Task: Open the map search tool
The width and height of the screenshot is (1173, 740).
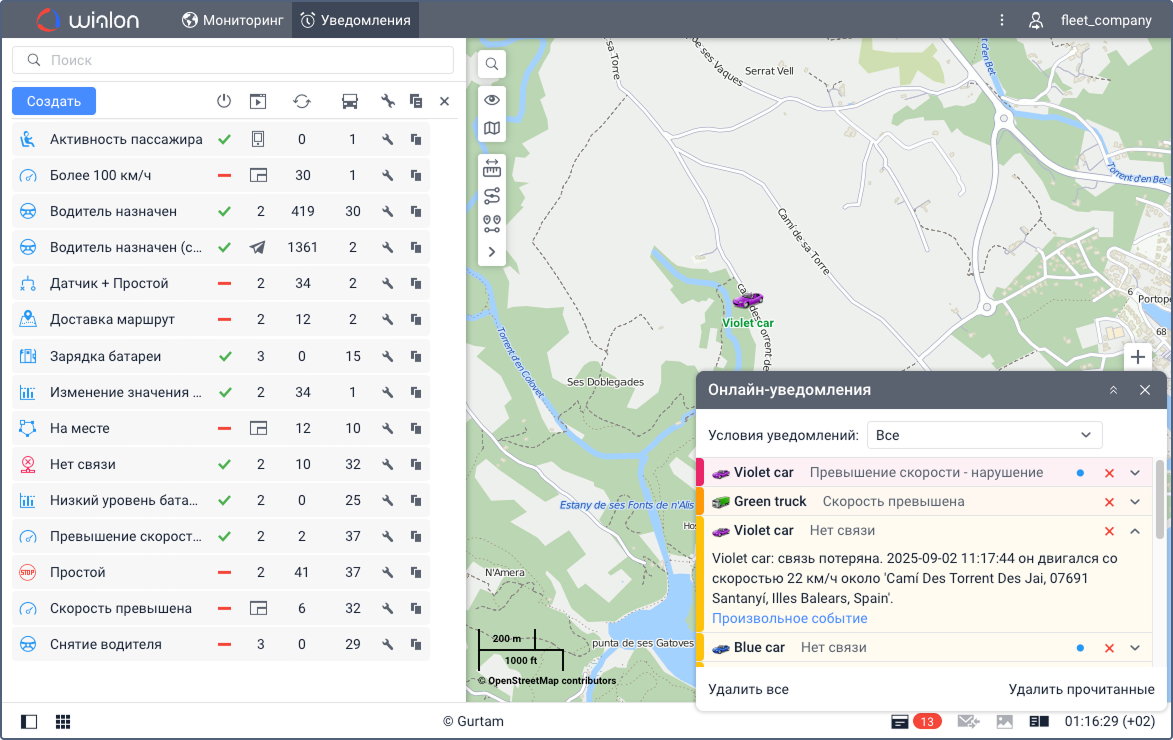Action: (x=492, y=64)
